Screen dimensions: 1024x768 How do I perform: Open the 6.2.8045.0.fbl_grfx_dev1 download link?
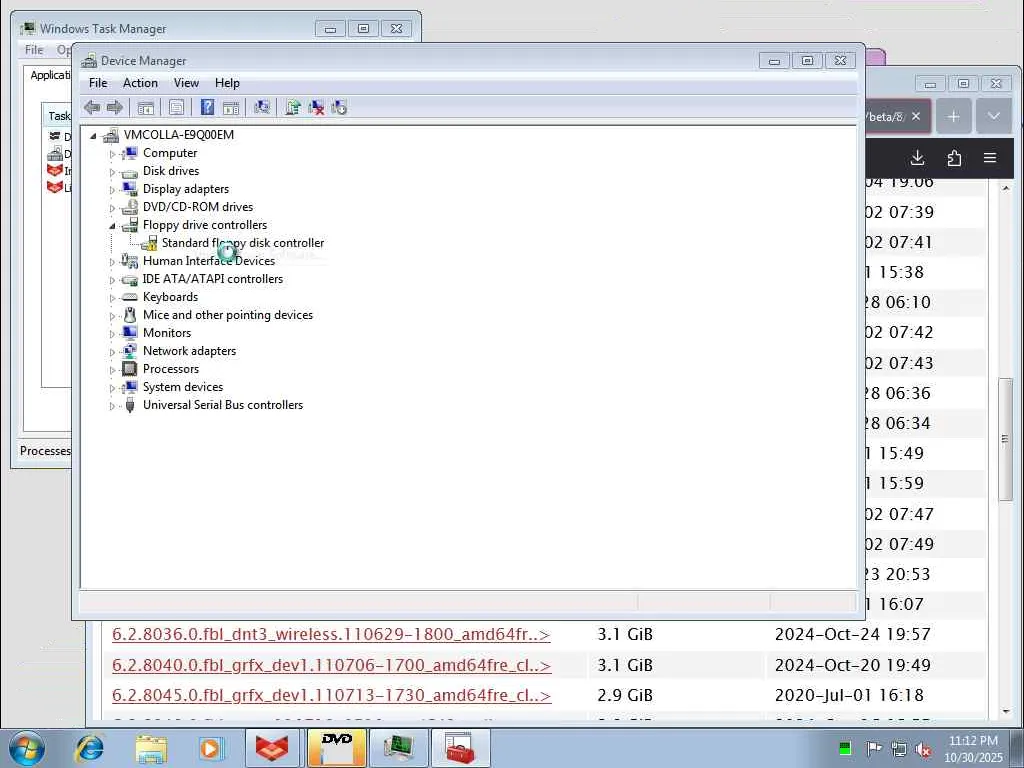[331, 695]
